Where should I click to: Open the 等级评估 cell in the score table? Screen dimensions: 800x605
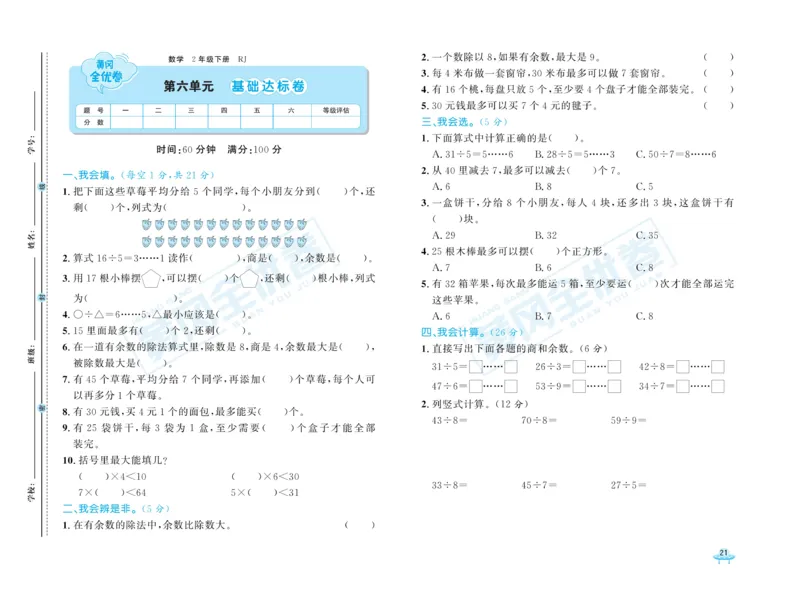click(333, 109)
